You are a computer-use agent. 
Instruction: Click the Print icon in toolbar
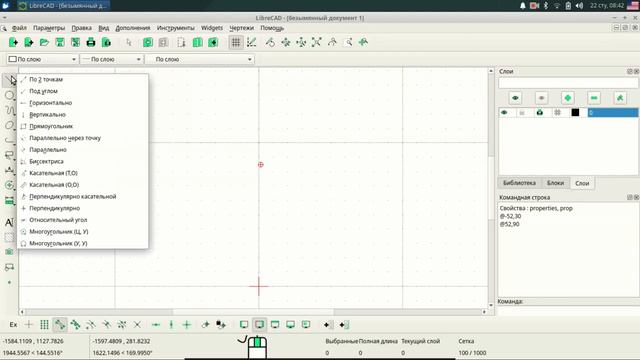(x=91, y=42)
